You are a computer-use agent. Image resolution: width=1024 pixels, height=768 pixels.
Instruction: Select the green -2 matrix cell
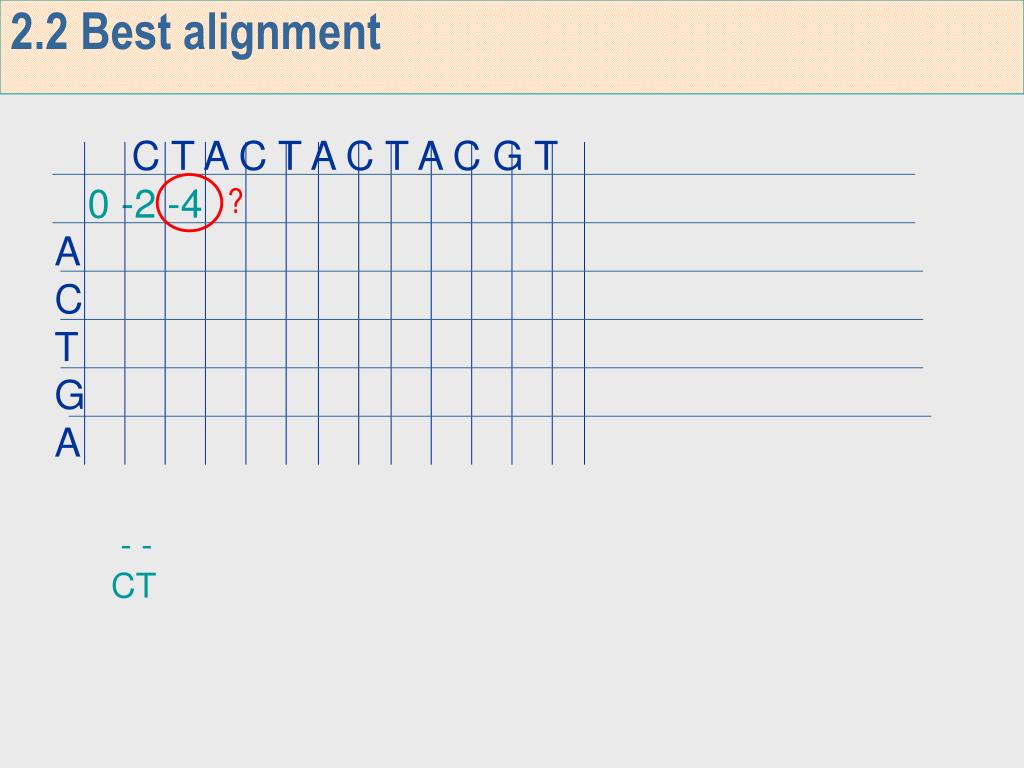[x=138, y=204]
